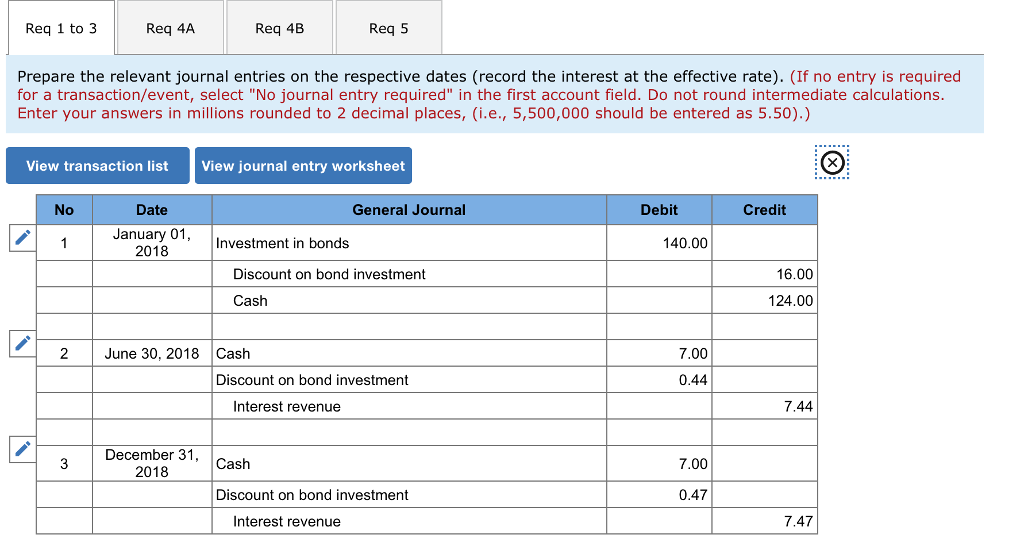Click the 0.44 debit cell

[x=659, y=380]
